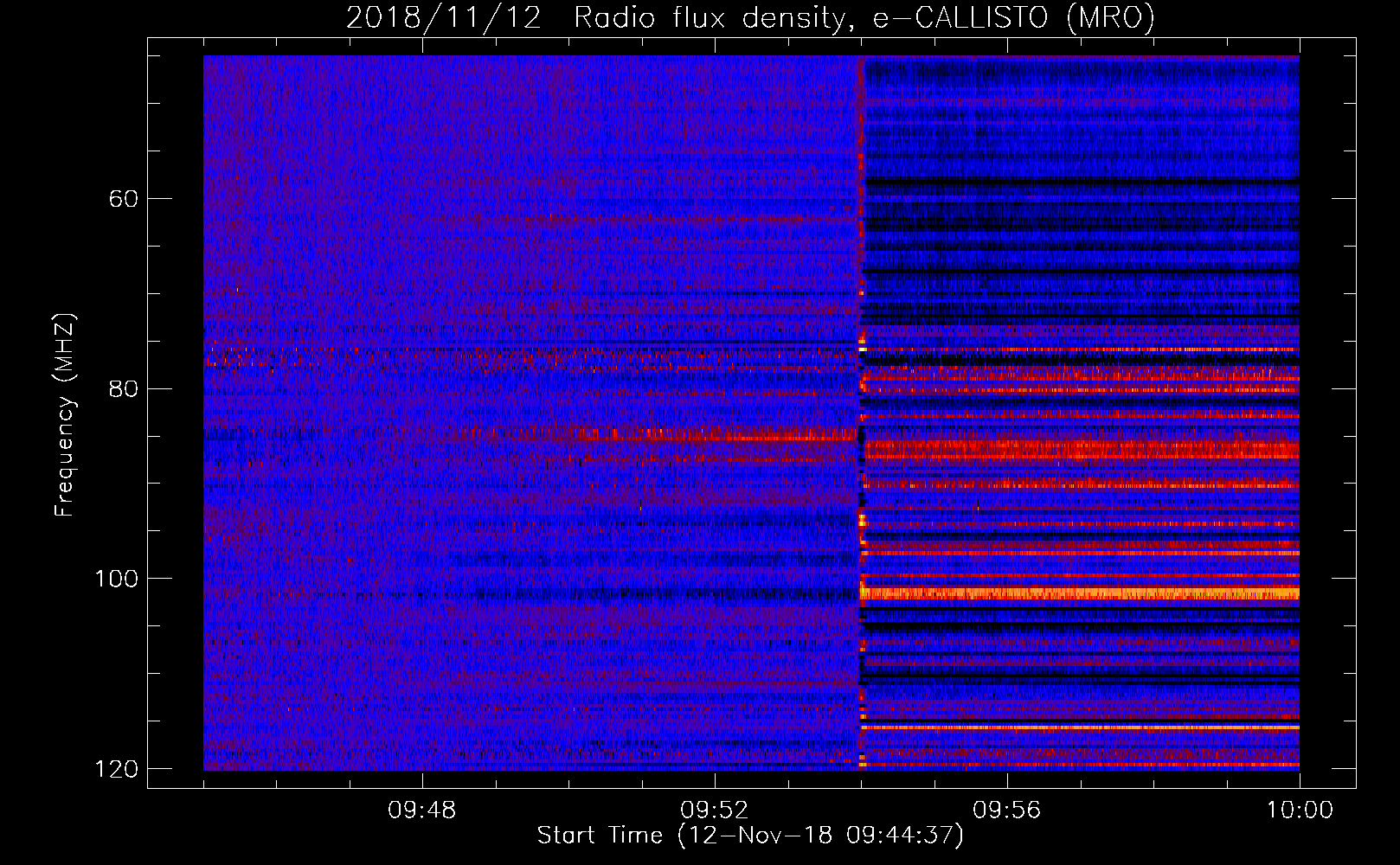Click the 09:52 time tick label

pos(714,811)
